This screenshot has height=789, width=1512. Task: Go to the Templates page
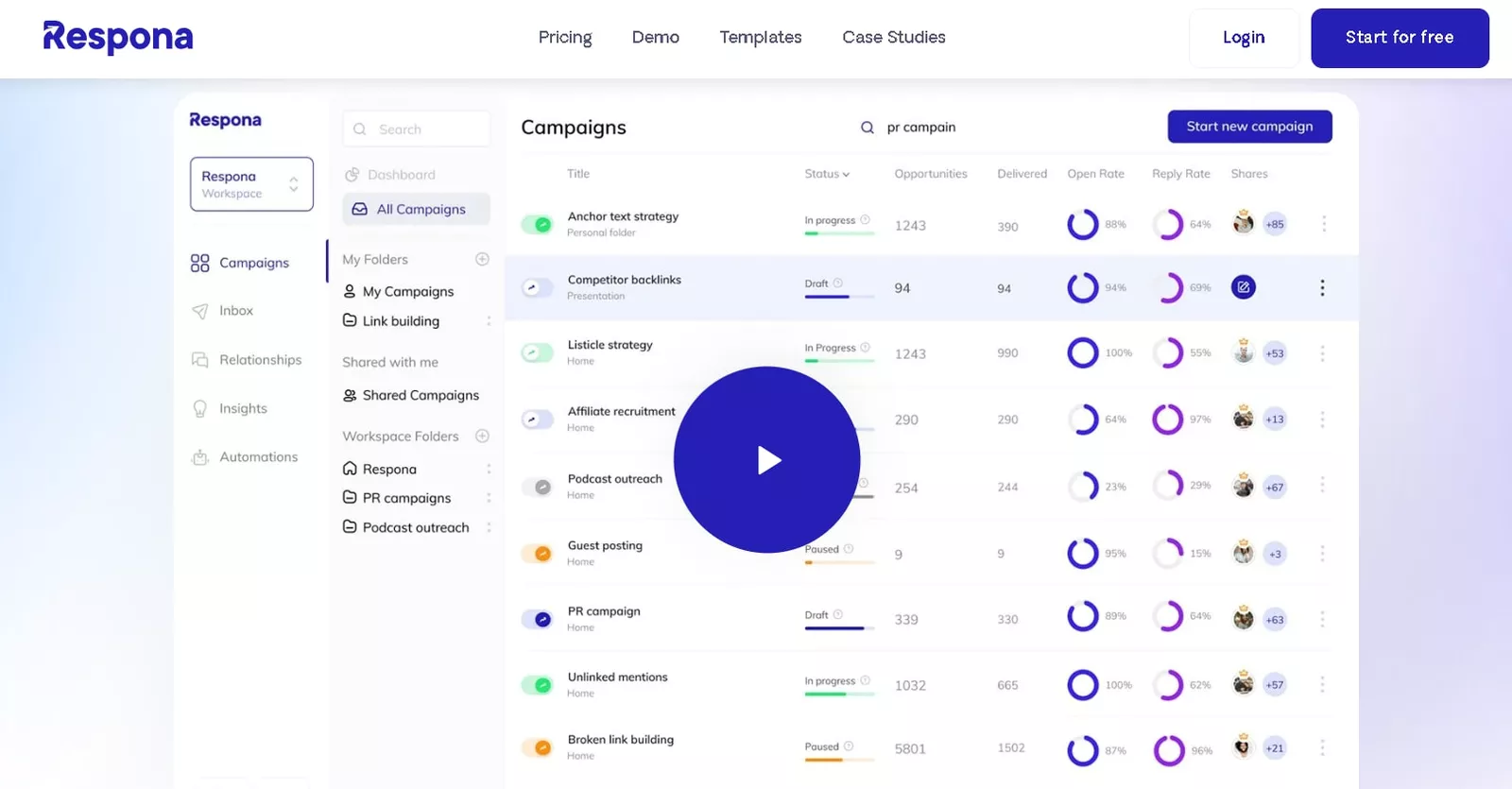tap(761, 37)
